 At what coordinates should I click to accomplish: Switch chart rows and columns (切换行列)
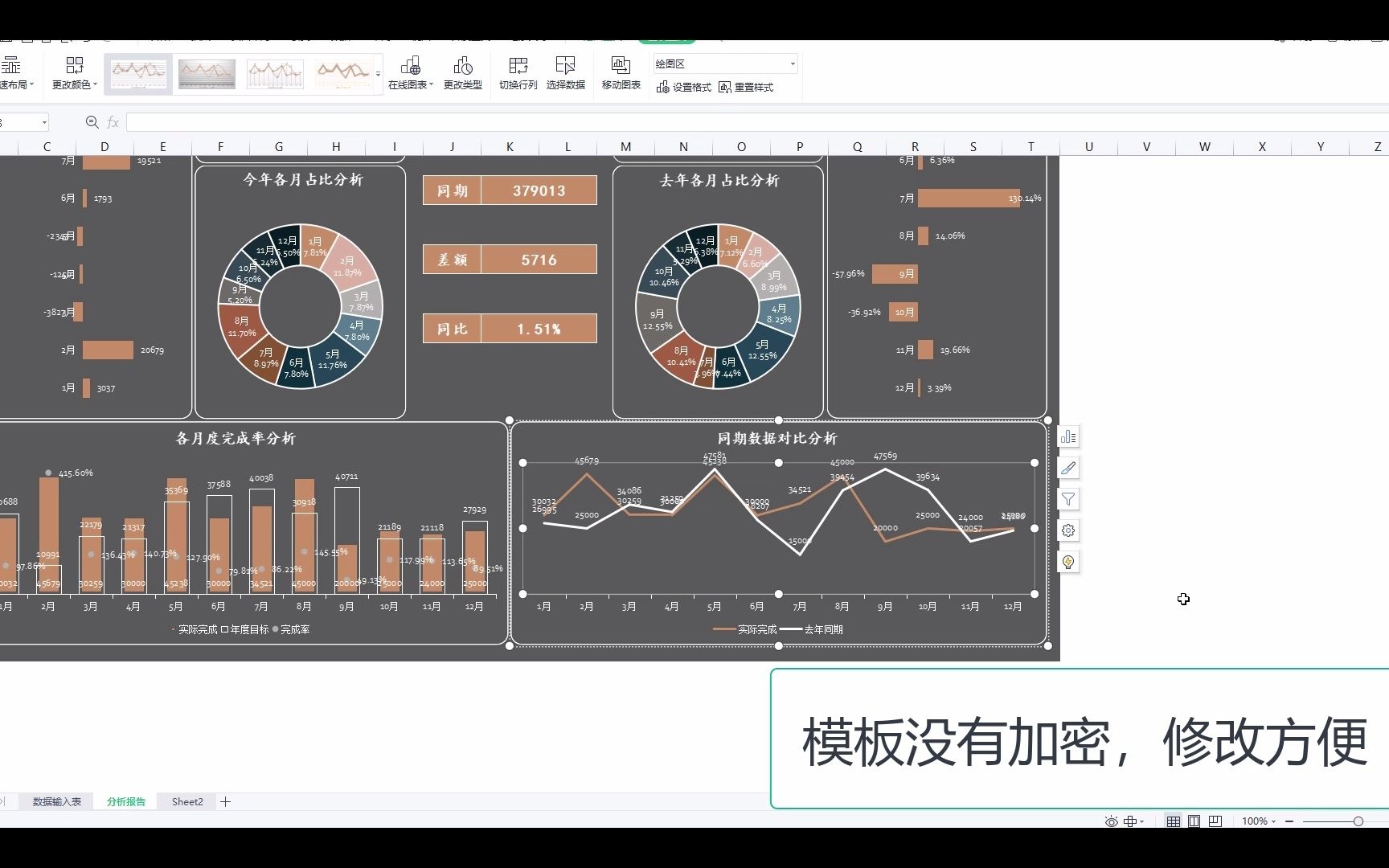(x=518, y=72)
